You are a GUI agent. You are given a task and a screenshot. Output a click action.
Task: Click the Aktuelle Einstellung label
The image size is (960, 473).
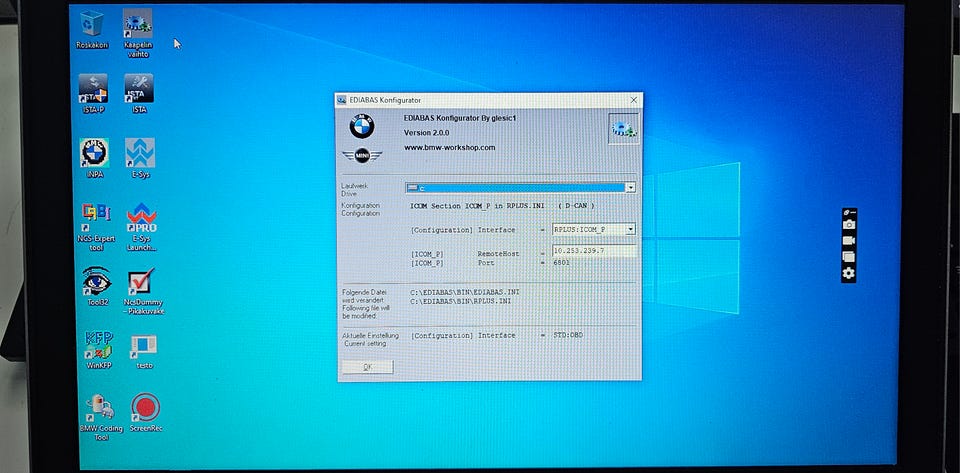(370, 335)
